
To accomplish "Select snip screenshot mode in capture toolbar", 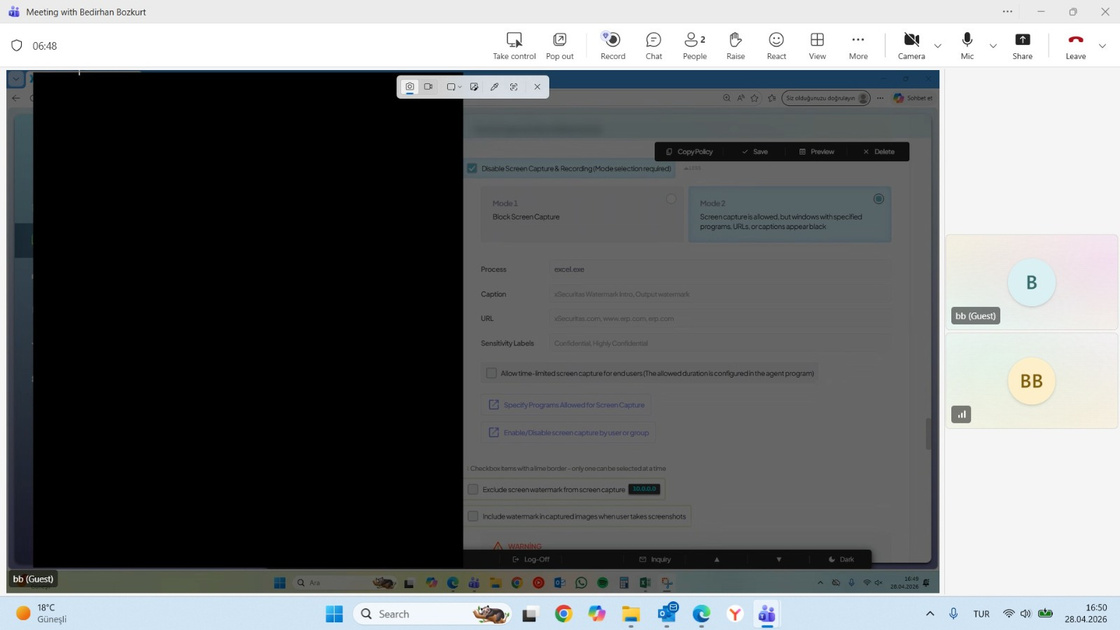I will (410, 86).
